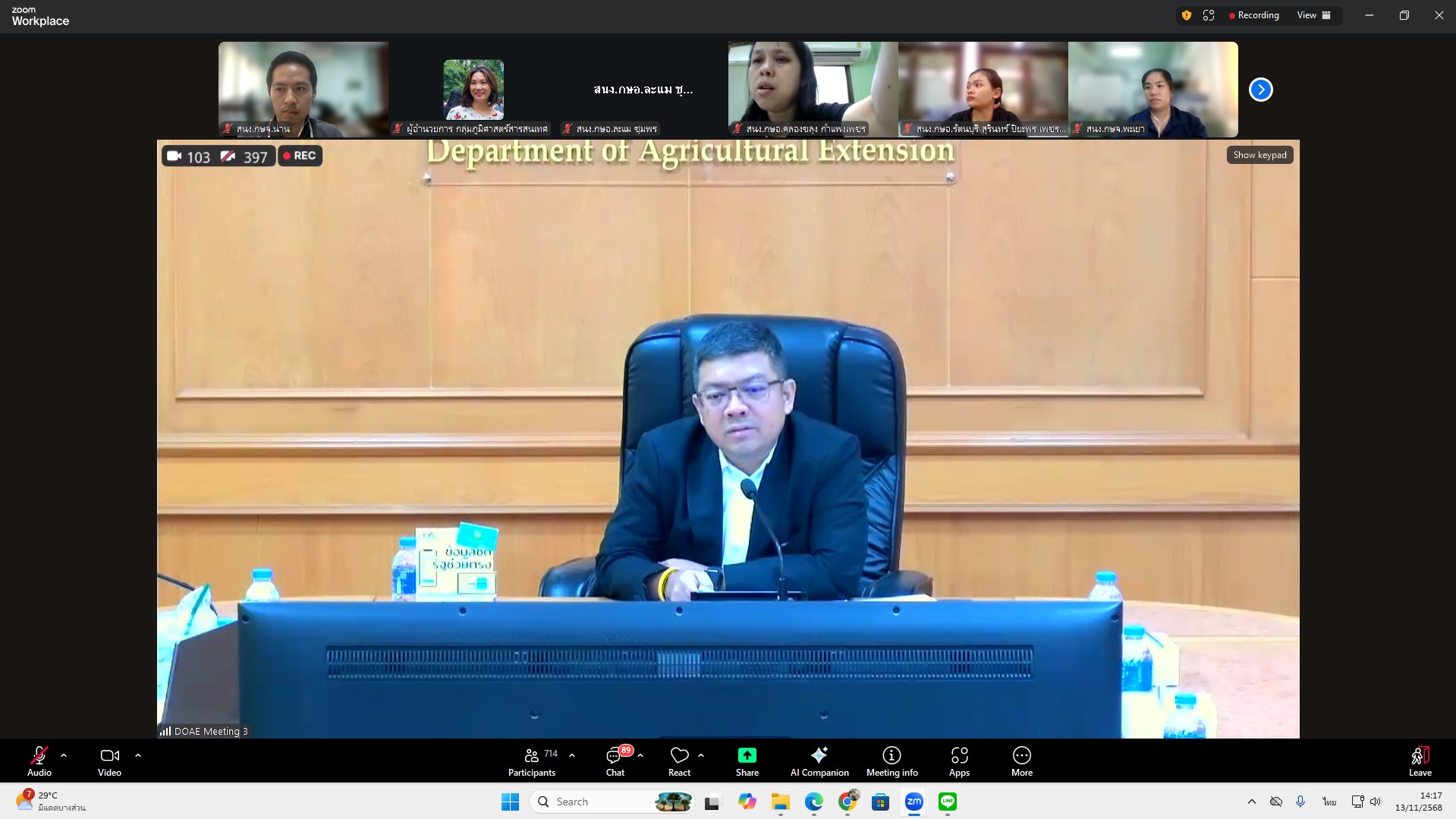Click the Leave meeting button
The height and width of the screenshot is (819, 1456).
coord(1420,761)
